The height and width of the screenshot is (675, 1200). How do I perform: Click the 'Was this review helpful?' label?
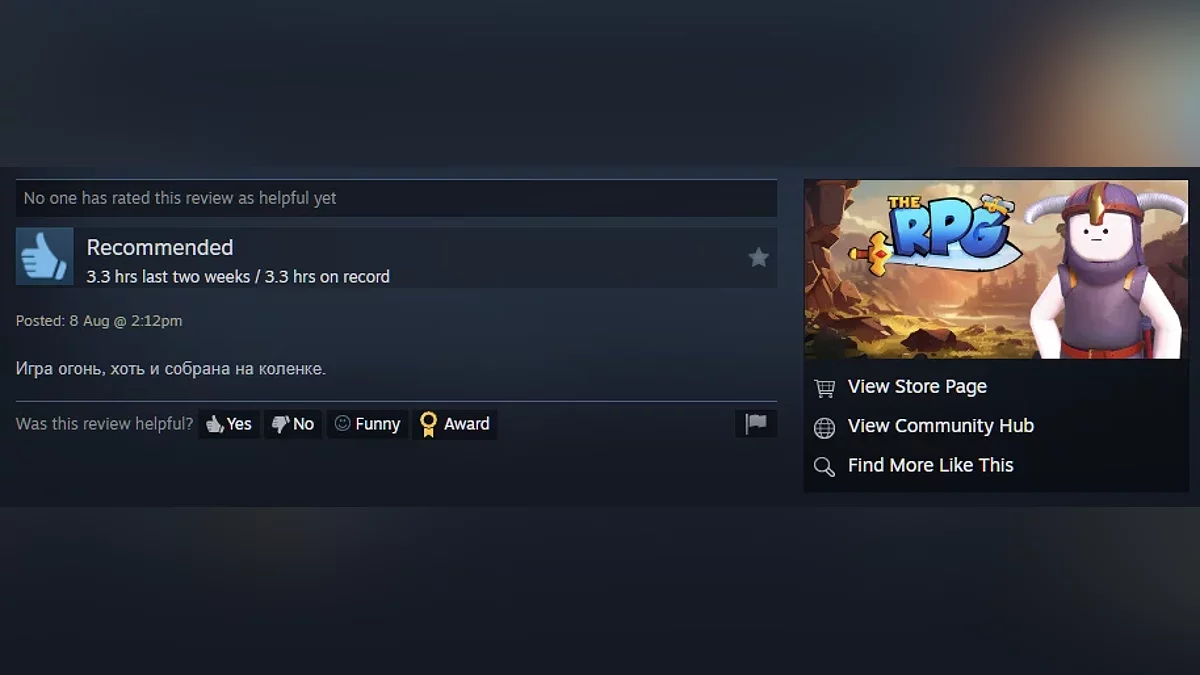click(x=104, y=424)
